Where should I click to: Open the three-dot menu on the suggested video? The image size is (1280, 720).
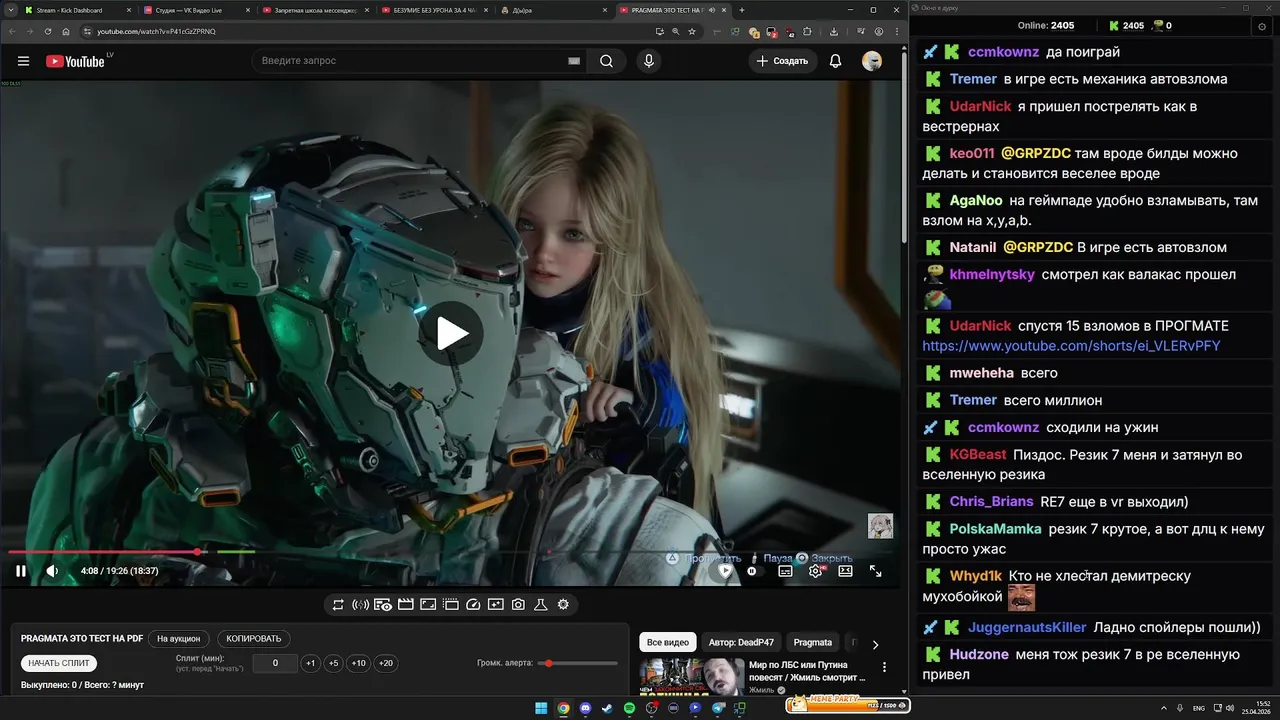[884, 667]
